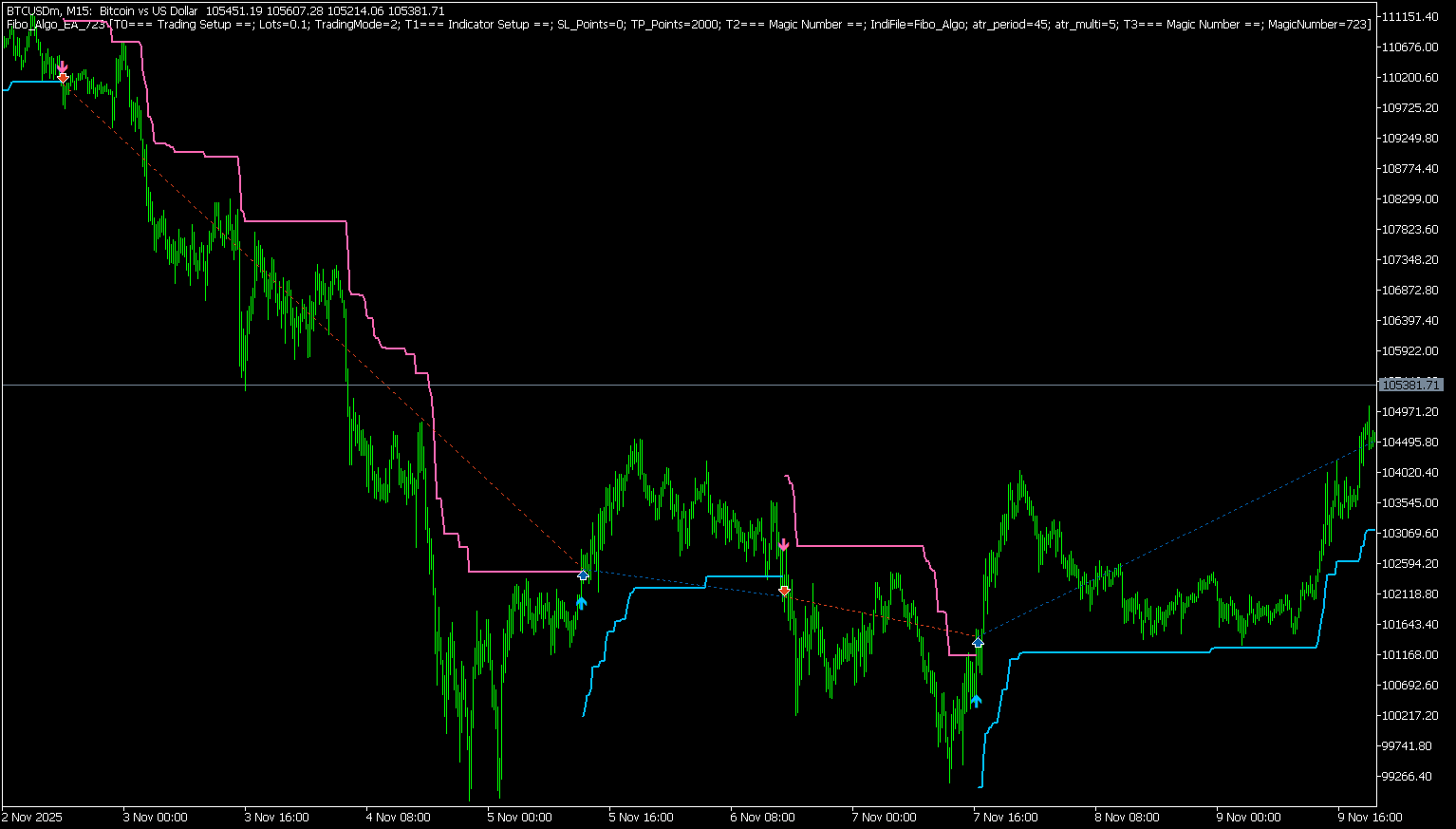Viewport: 1456px width, 829px height.
Task: Click the 4 Nov 08:00 time label
Action: (x=399, y=817)
